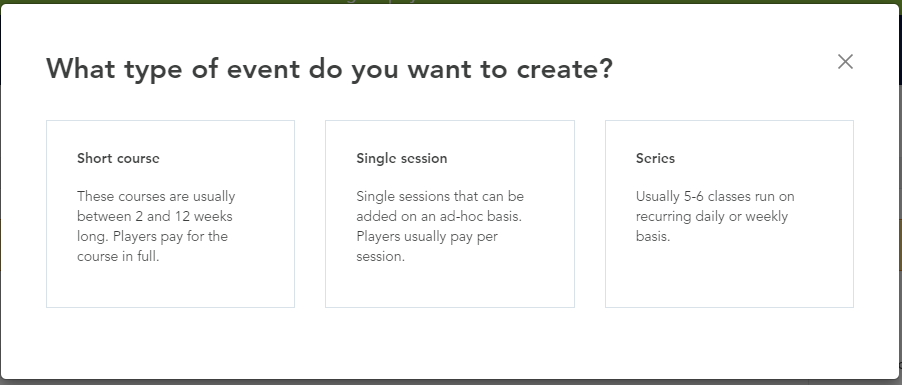Click text 'added on an ad-hoc basis'
902x385 pixels.
439,216
